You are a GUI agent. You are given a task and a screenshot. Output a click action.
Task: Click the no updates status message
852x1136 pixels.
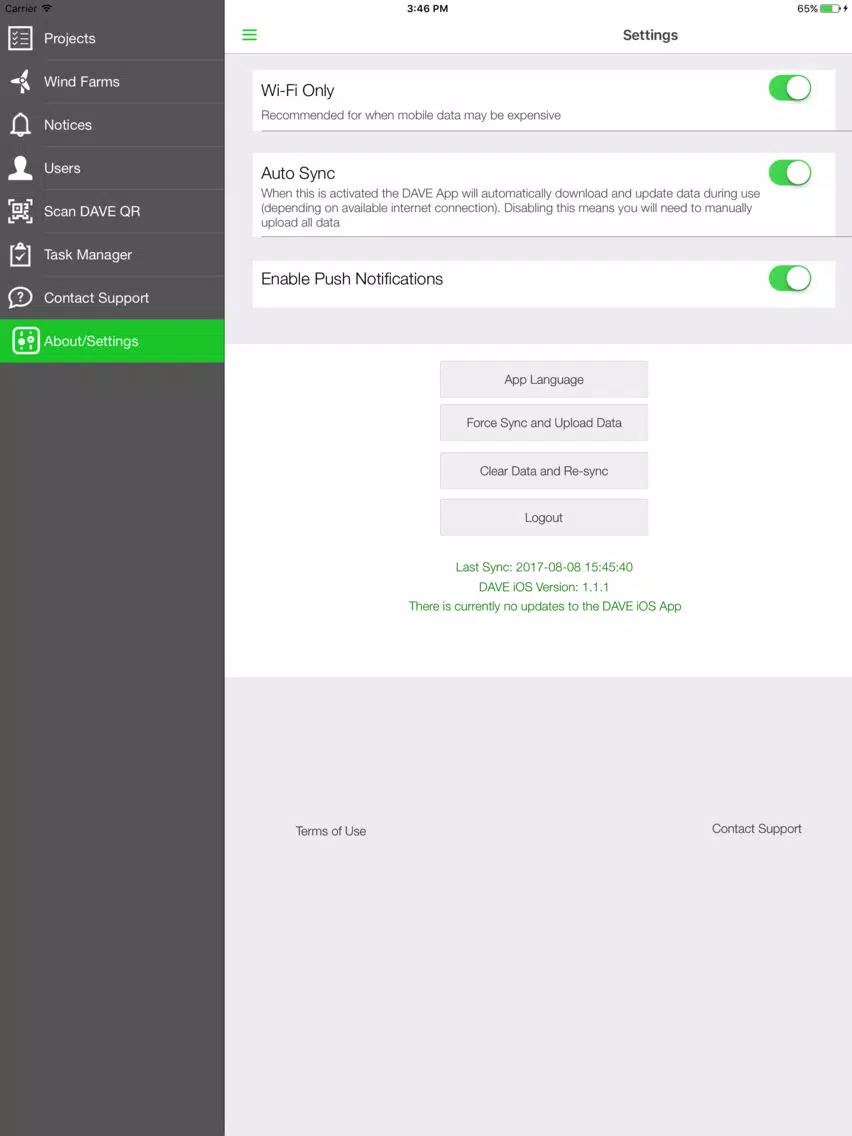click(545, 606)
